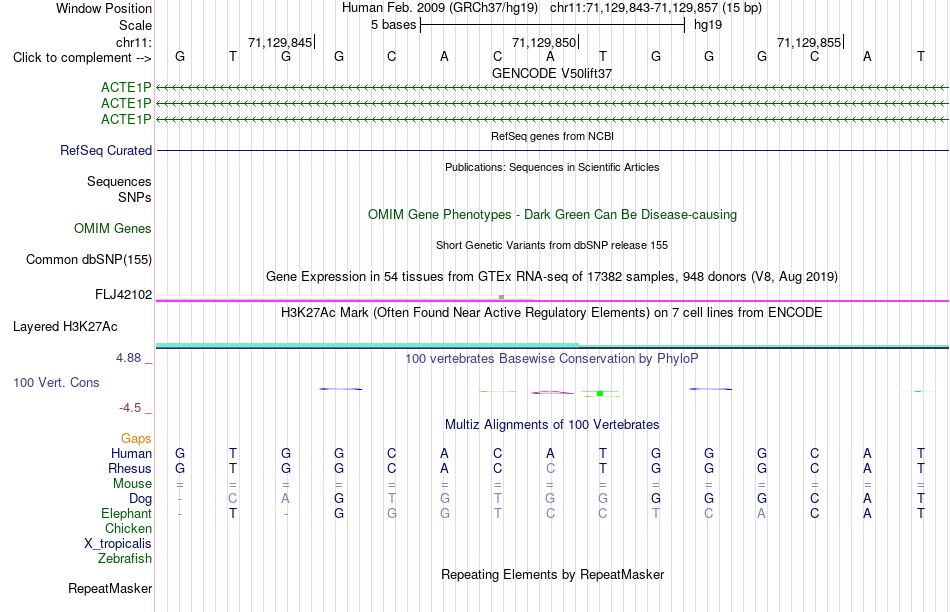Click the H3K27Ac Mark track title
Image resolution: width=950 pixels, height=612 pixels.
tap(552, 313)
